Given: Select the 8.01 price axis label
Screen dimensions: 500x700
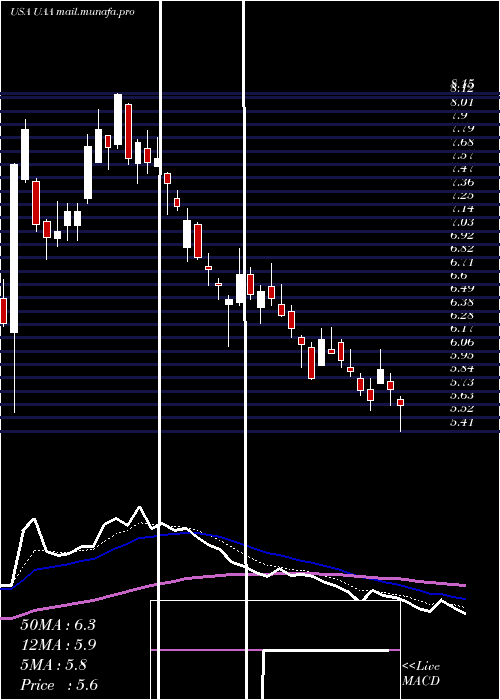Looking at the screenshot, I should (462, 103).
